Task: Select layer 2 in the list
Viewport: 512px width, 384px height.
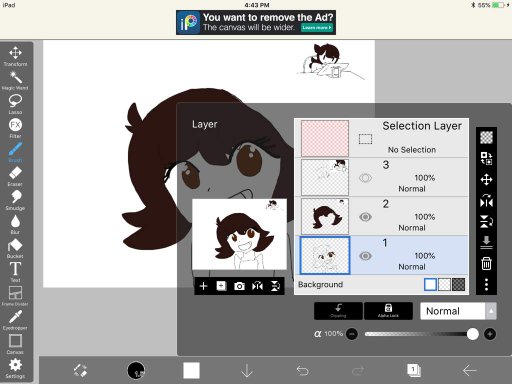Action: pos(381,216)
